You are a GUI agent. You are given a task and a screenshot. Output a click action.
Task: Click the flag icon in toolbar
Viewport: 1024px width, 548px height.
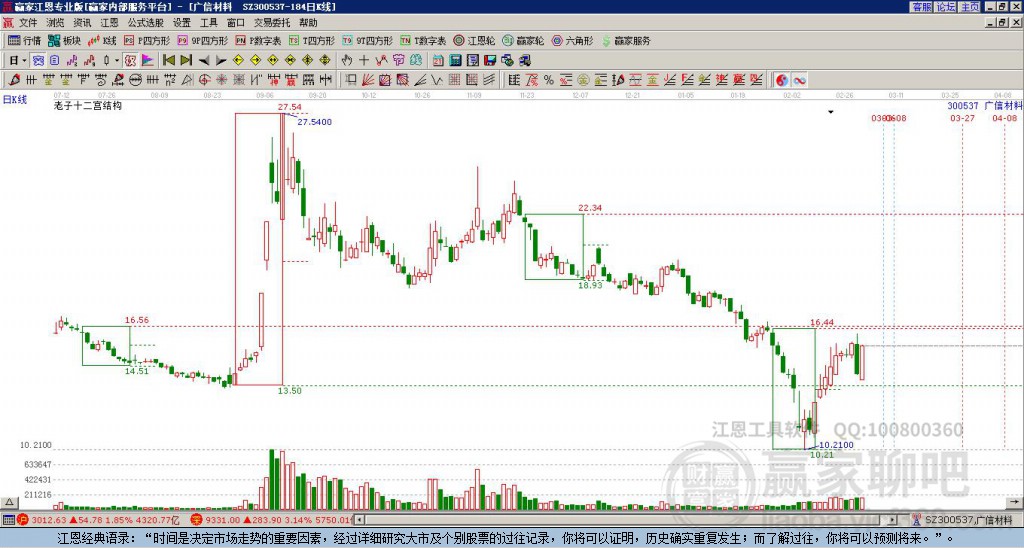pos(148,60)
